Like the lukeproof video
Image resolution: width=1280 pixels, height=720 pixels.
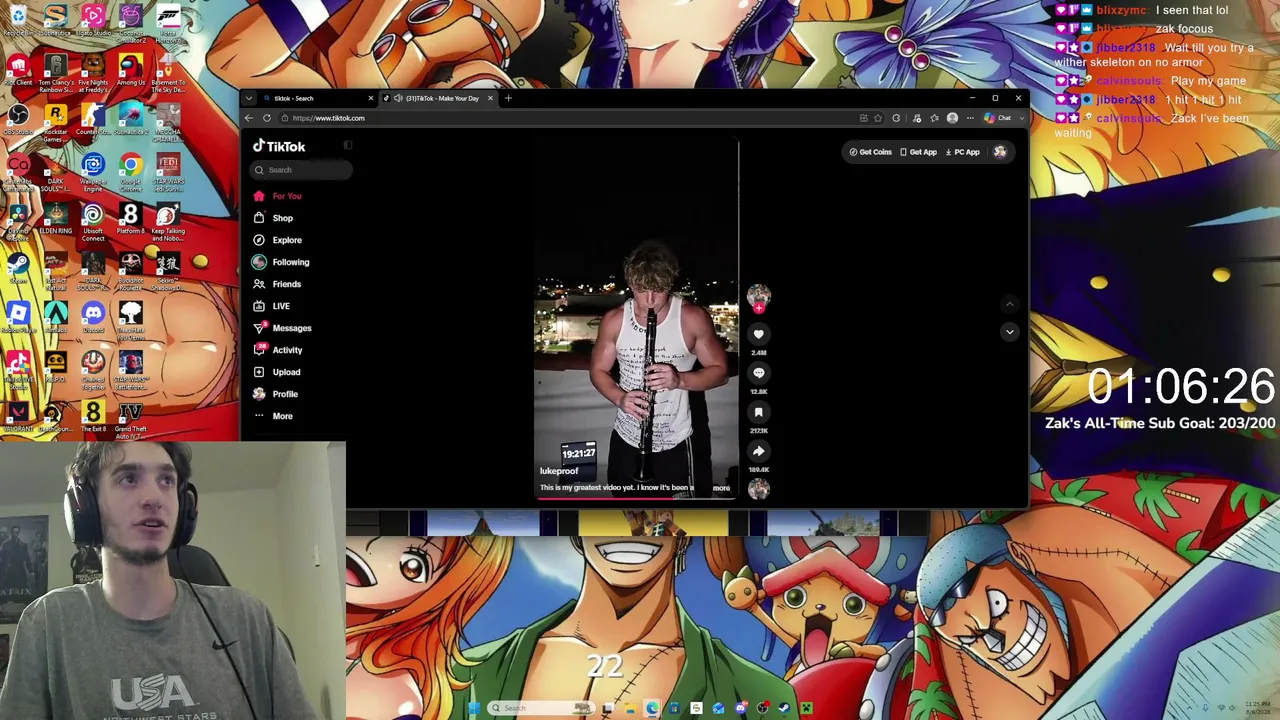click(758, 334)
